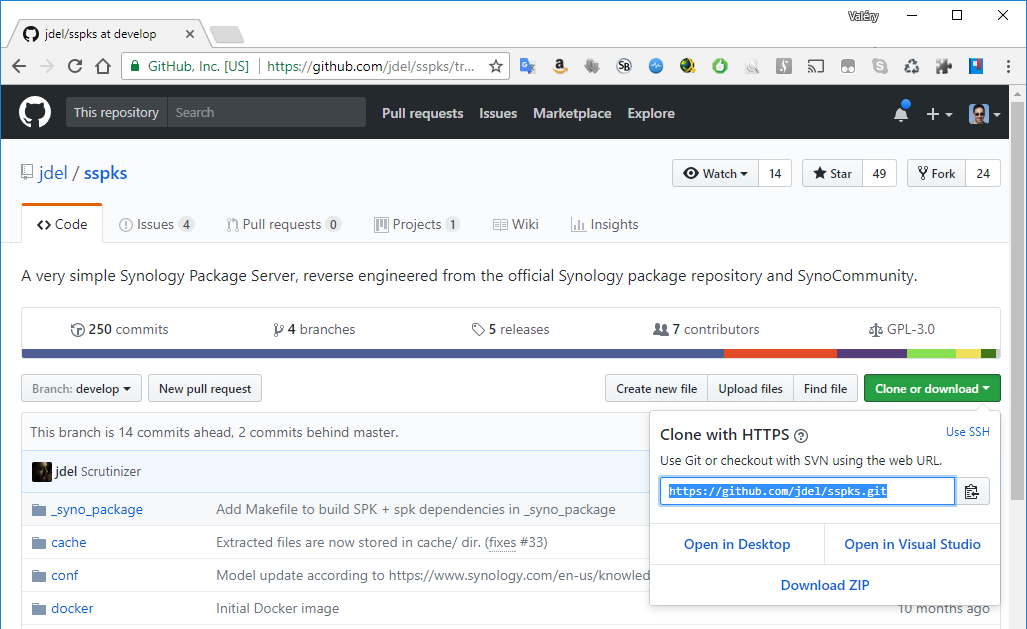This screenshot has width=1027, height=629.
Task: Click the SB extension icon
Action: pyautogui.click(x=624, y=66)
